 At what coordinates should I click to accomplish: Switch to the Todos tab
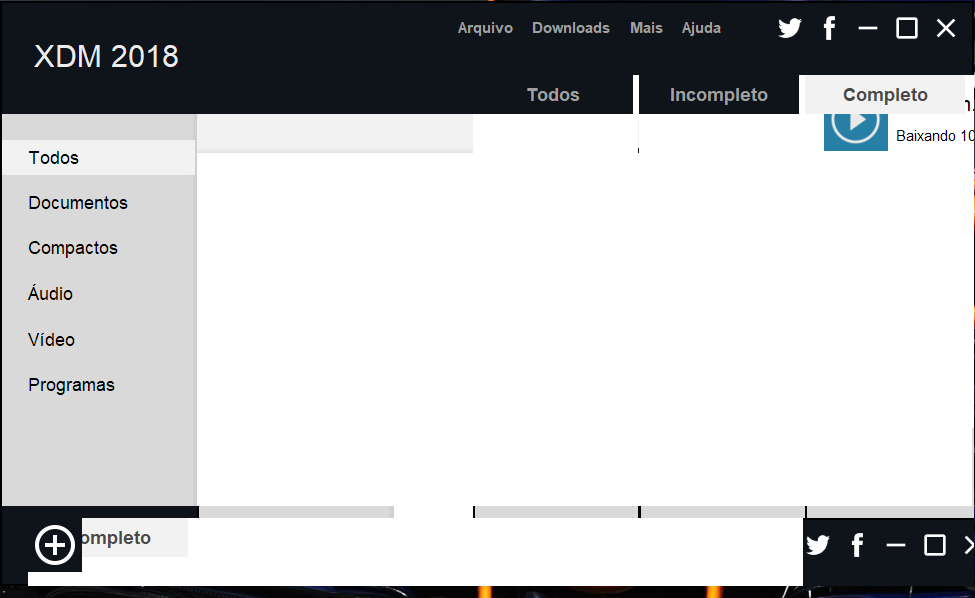(x=553, y=94)
